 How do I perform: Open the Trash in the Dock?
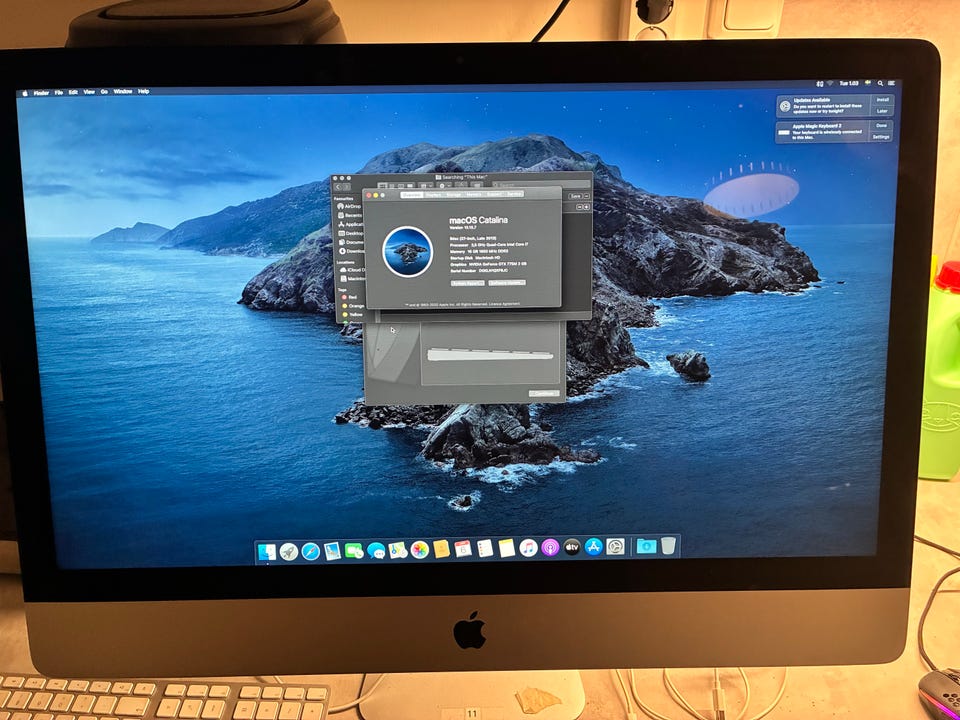tap(668, 545)
